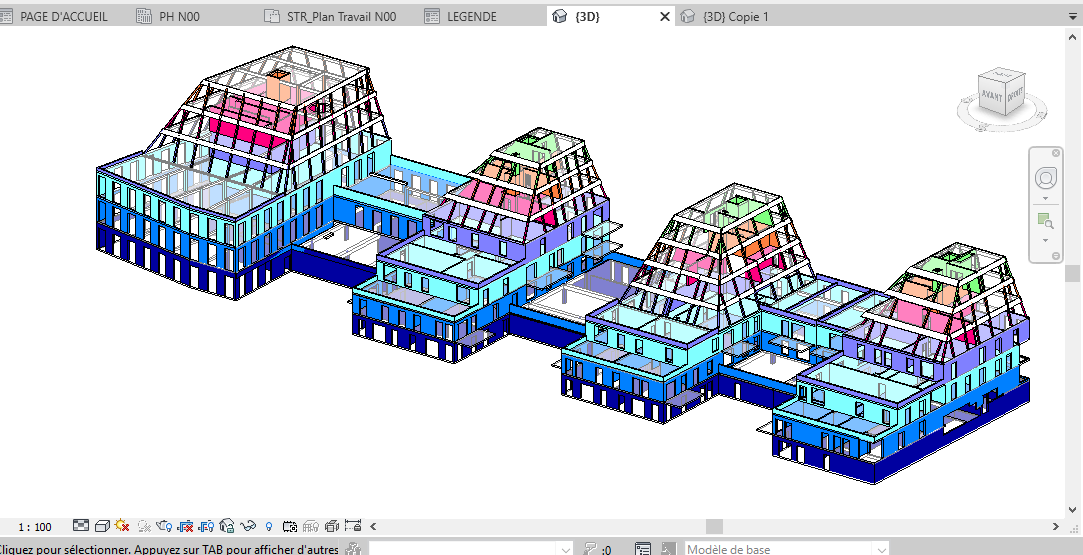
Task: Open the Detail Level icon in view bar
Action: [81, 526]
